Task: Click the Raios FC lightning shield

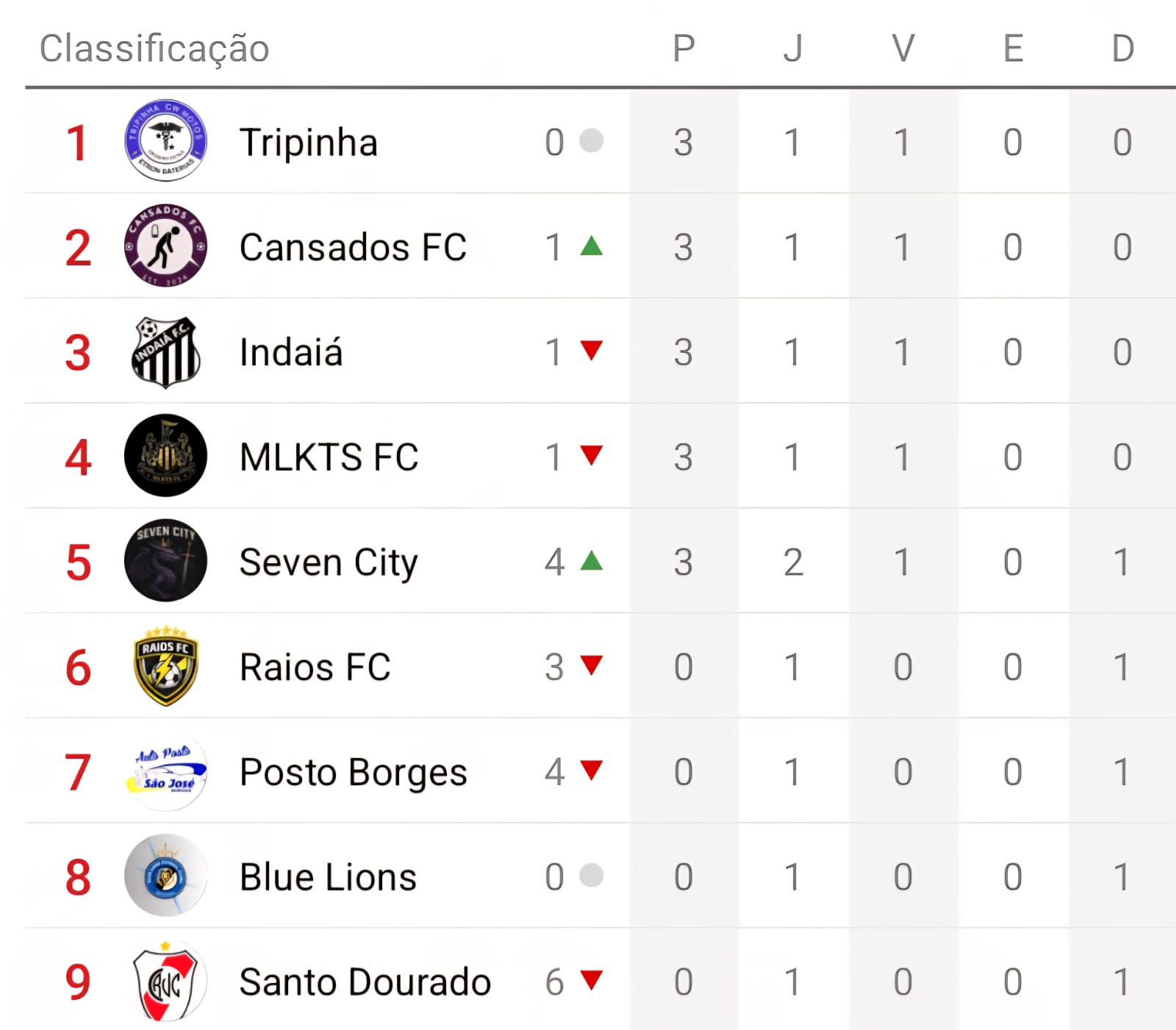Action: point(165,666)
